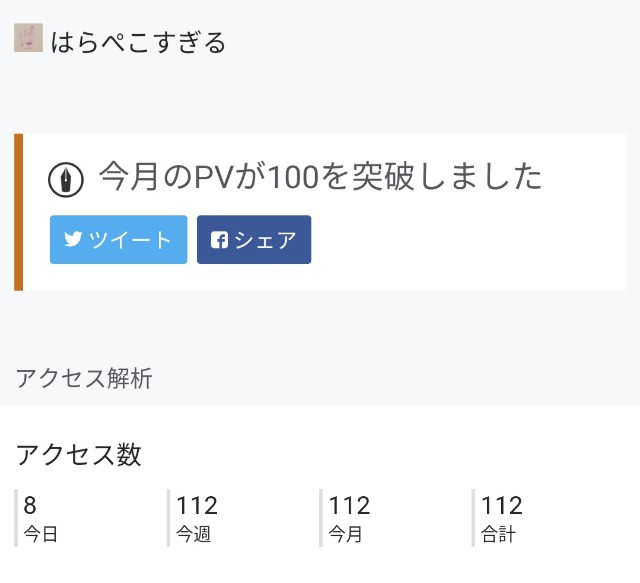Select the 今月 stat showing 112
This screenshot has height=583, width=640.
tap(349, 505)
